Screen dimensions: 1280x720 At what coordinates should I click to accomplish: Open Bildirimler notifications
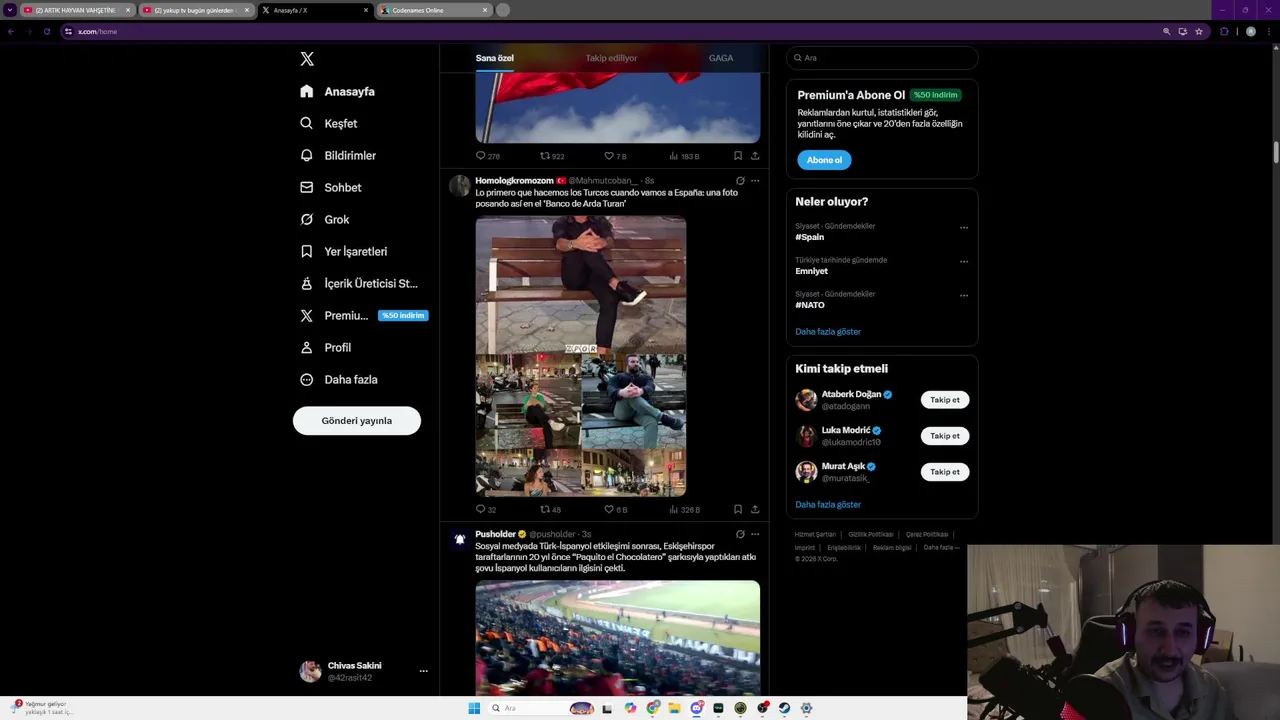click(338, 155)
